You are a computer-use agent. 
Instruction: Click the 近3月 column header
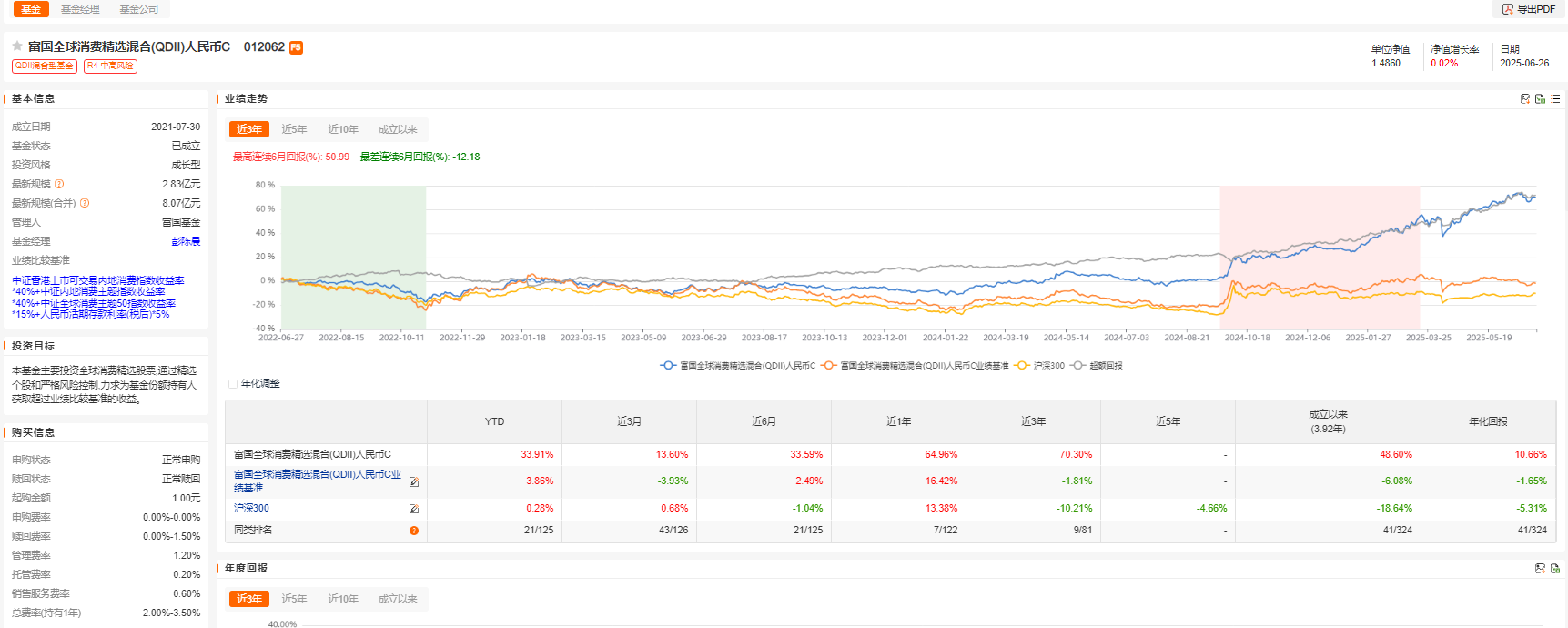pos(629,421)
